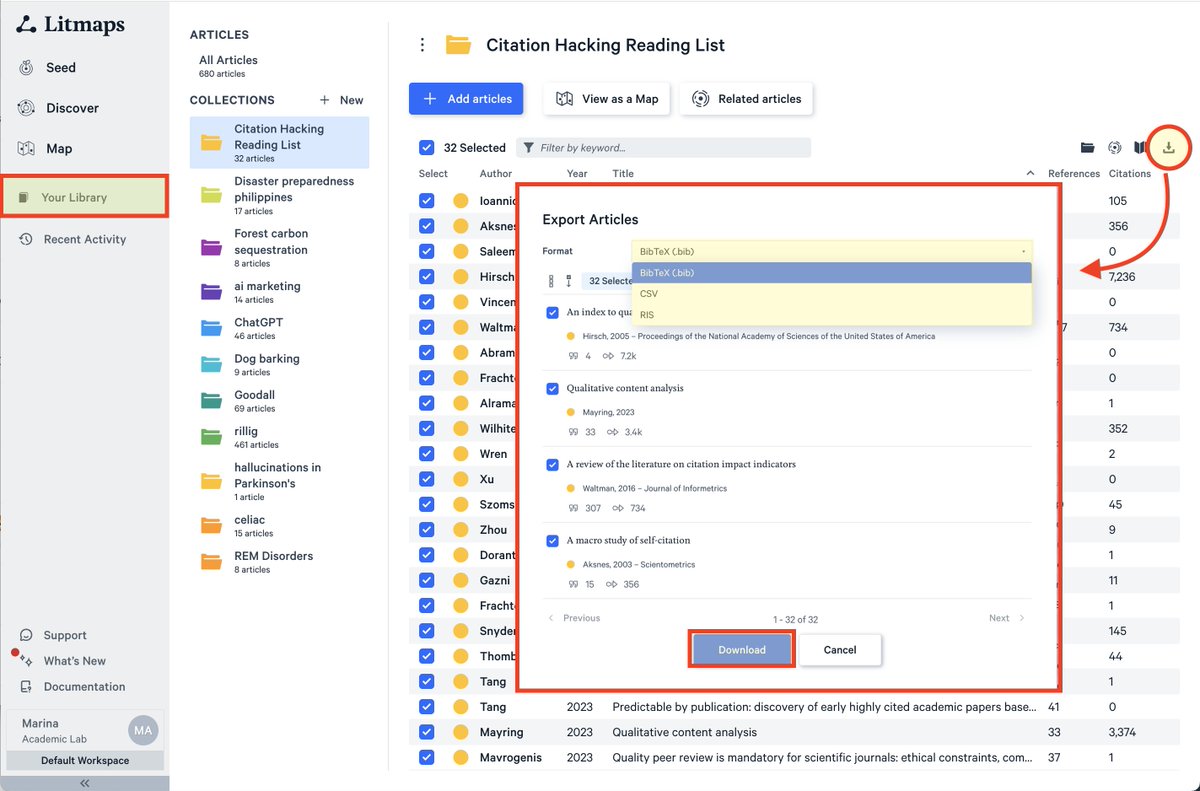Uncheck the Ioannidis row checkbox
The width and height of the screenshot is (1200, 791).
(x=427, y=201)
